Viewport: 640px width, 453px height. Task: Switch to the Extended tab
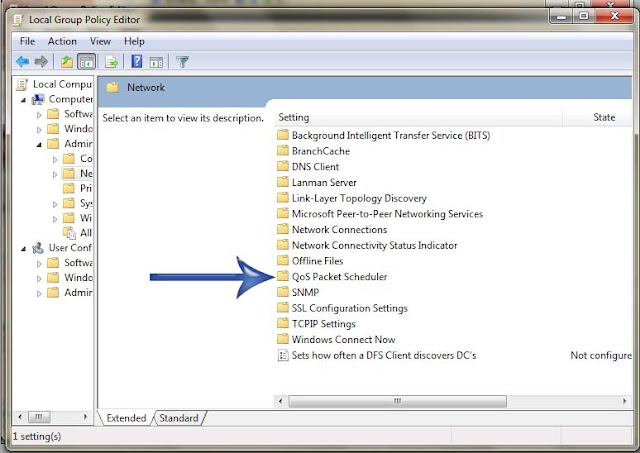coord(126,418)
